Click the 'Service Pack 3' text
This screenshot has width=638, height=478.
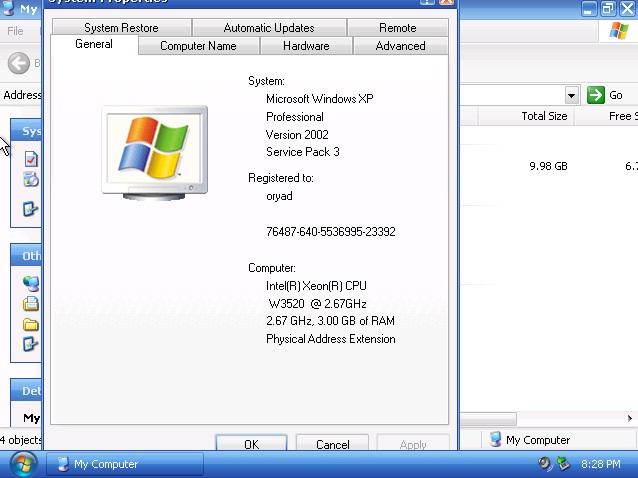click(303, 152)
